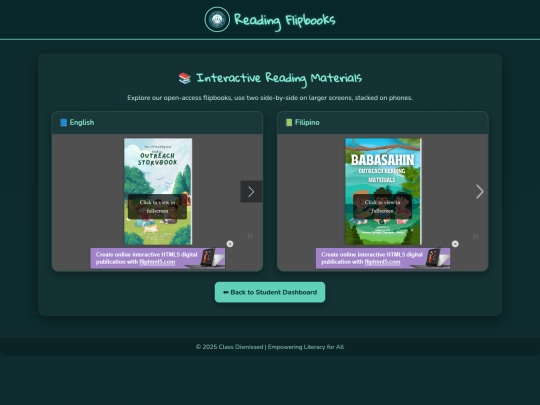Open fliphtml5.com link in English panel ad

coord(157,262)
